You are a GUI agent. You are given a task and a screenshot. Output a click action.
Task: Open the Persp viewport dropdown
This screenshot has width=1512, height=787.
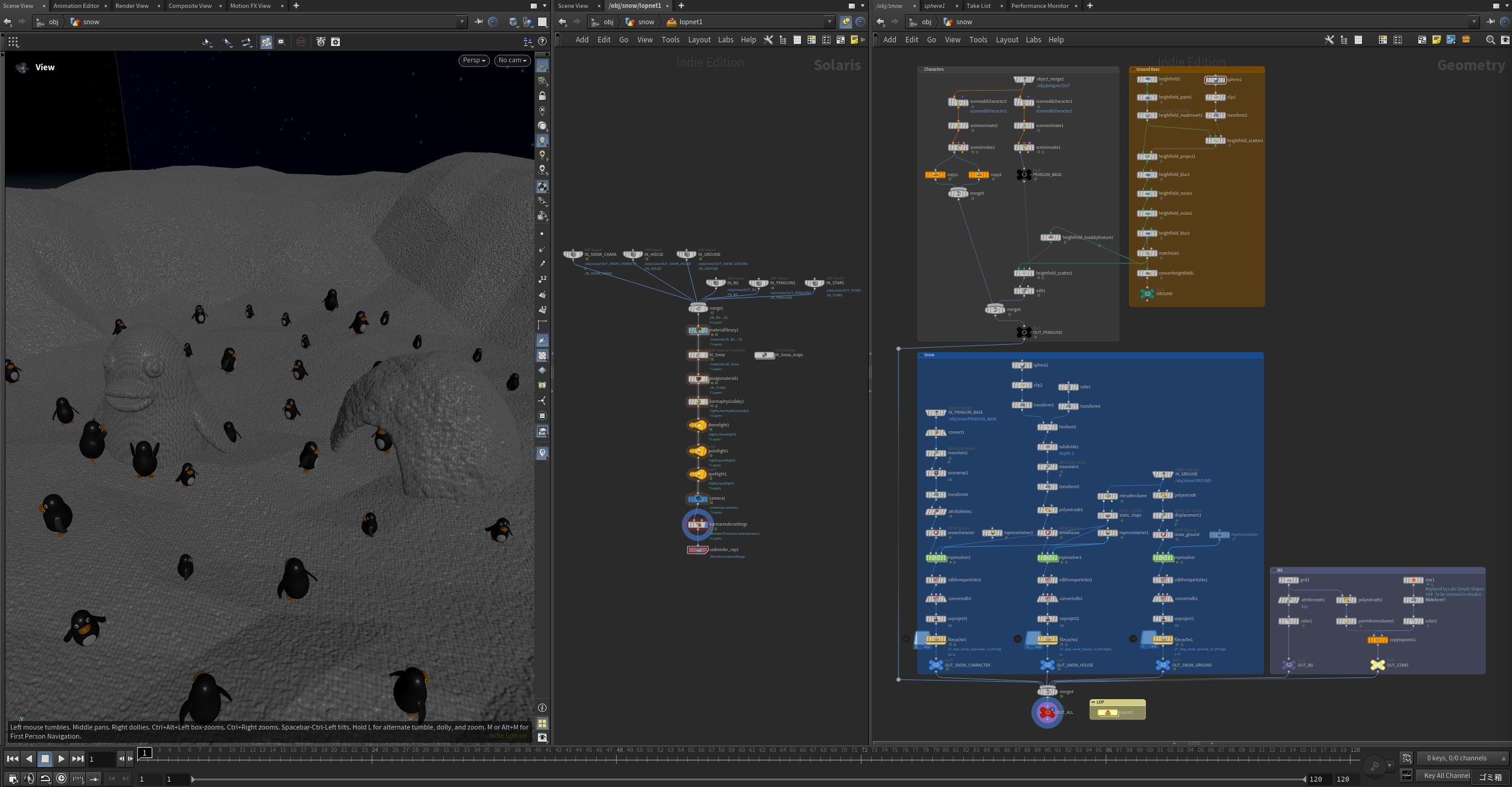tap(474, 60)
